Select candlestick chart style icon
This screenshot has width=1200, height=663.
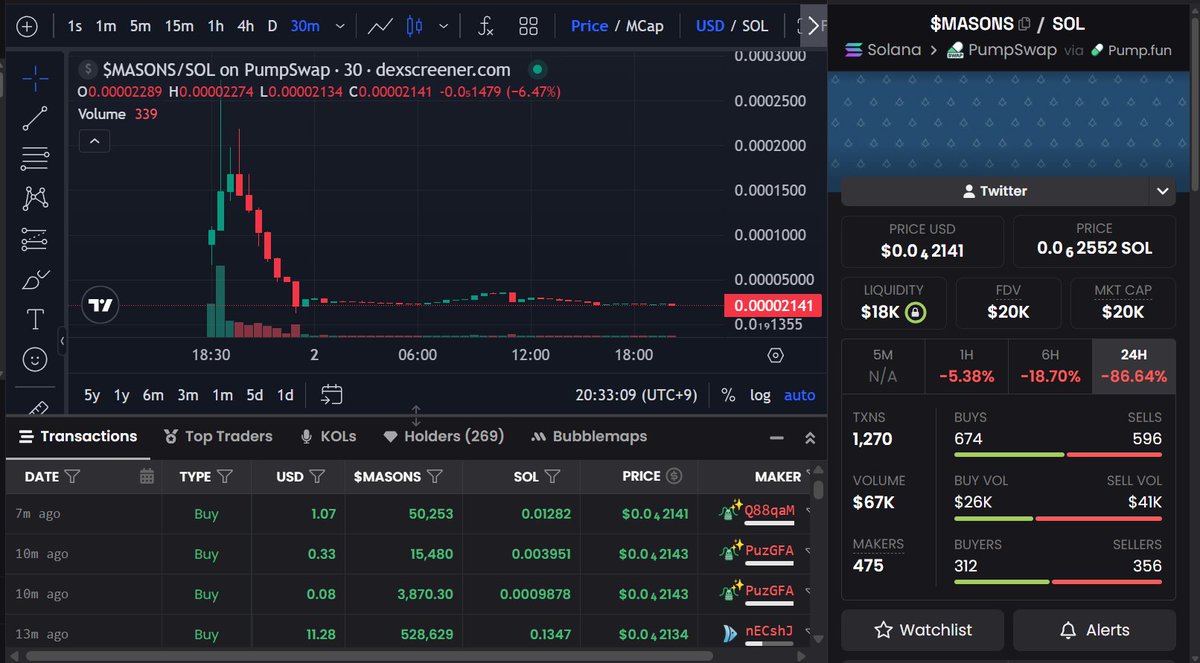click(416, 26)
